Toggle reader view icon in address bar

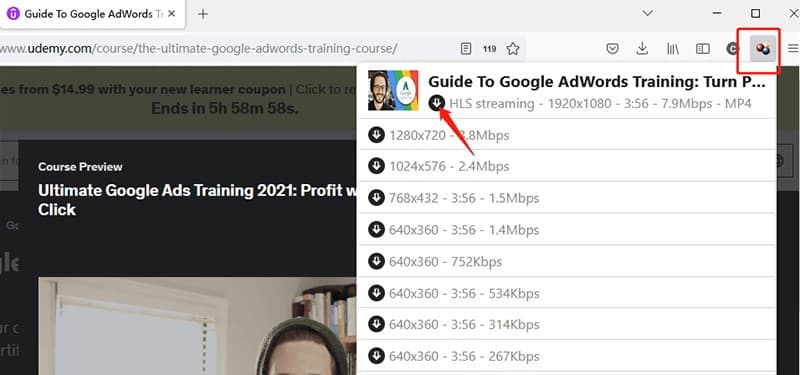coord(466,49)
